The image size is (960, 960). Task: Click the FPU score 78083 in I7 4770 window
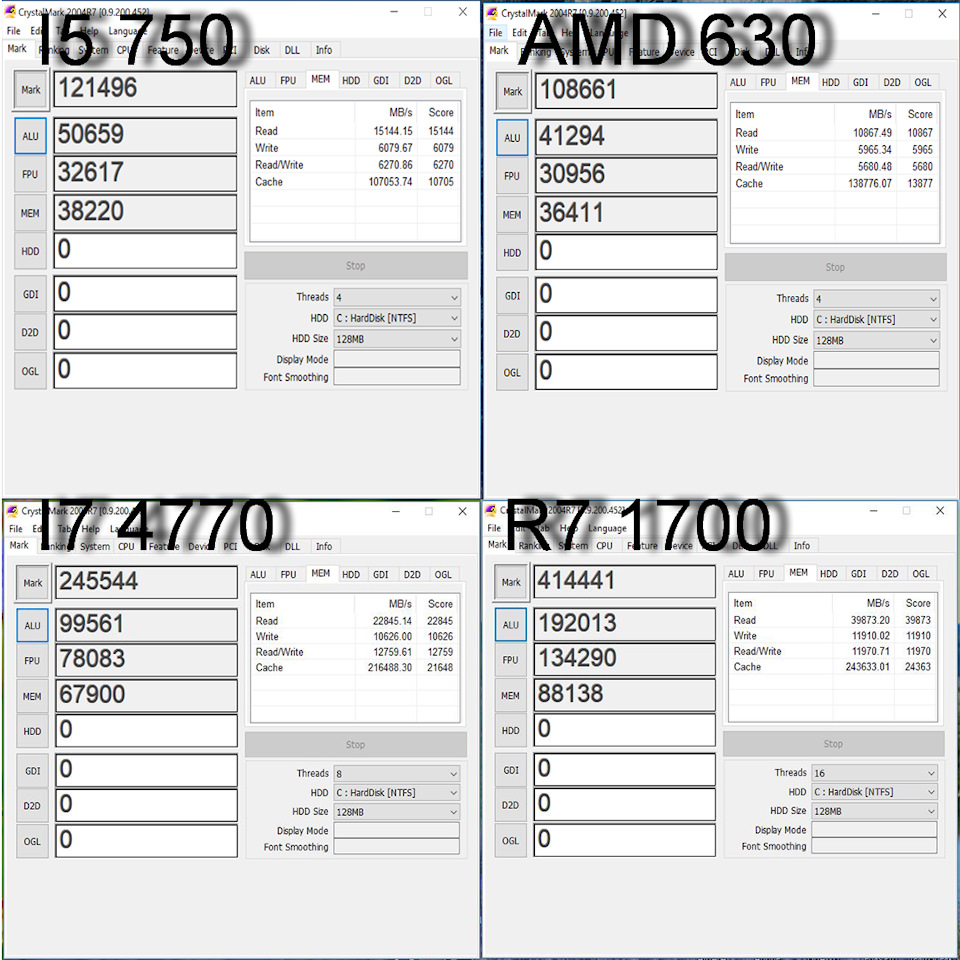pos(146,660)
